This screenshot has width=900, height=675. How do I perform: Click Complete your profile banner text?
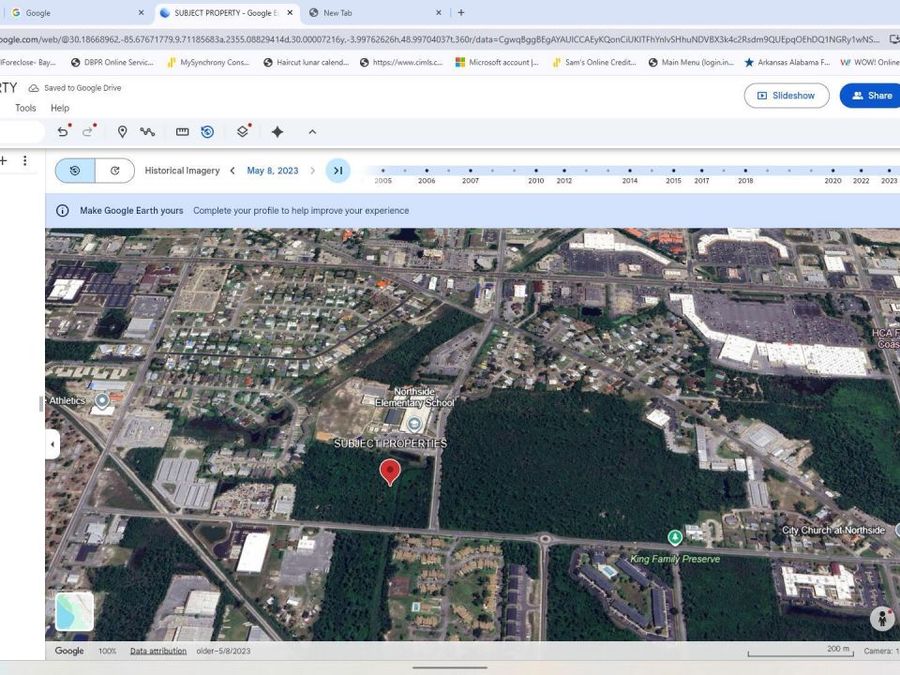(301, 211)
